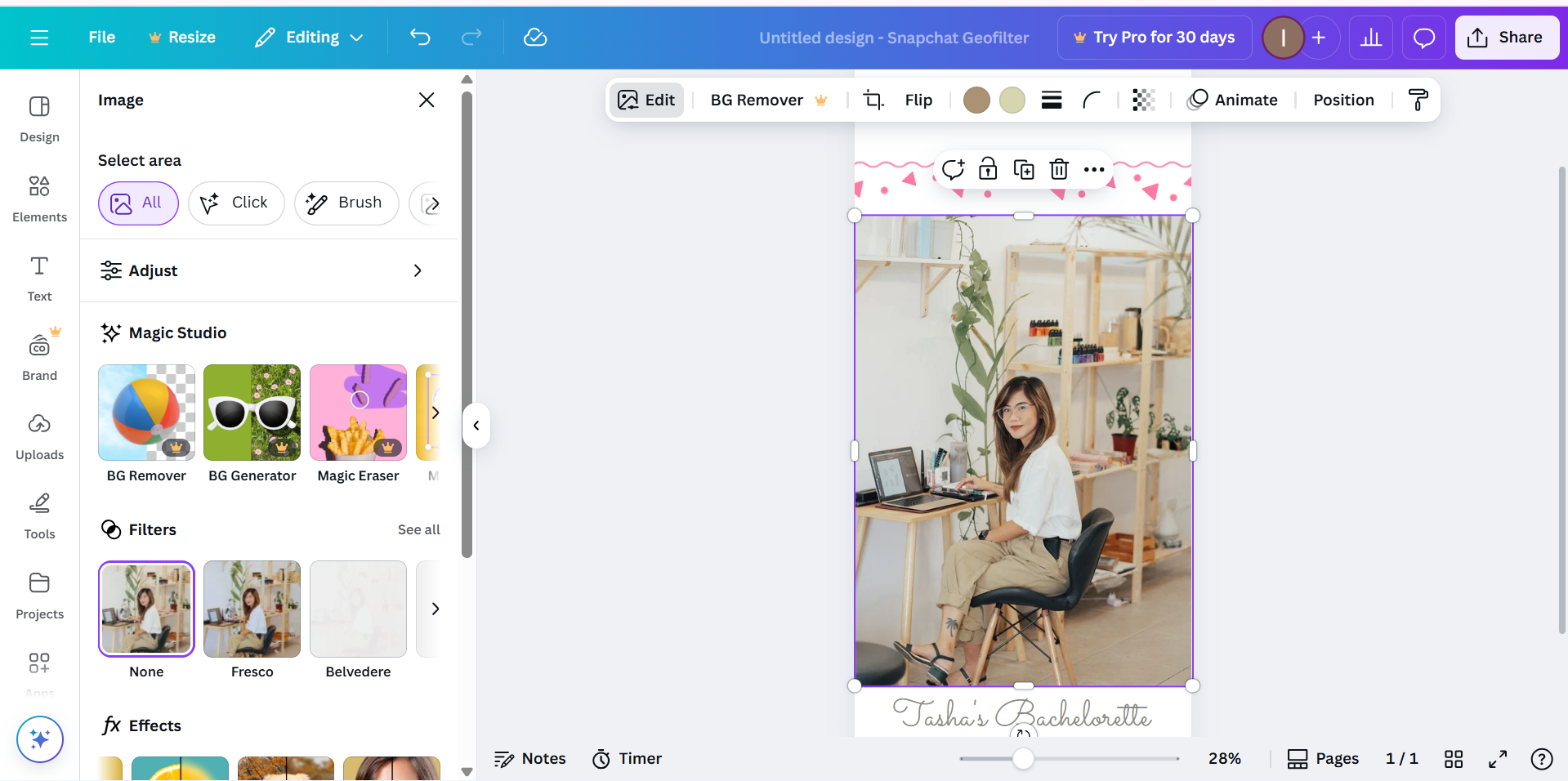The image size is (1568, 781).
Task: Expand the Adjust settings
Action: tap(270, 270)
